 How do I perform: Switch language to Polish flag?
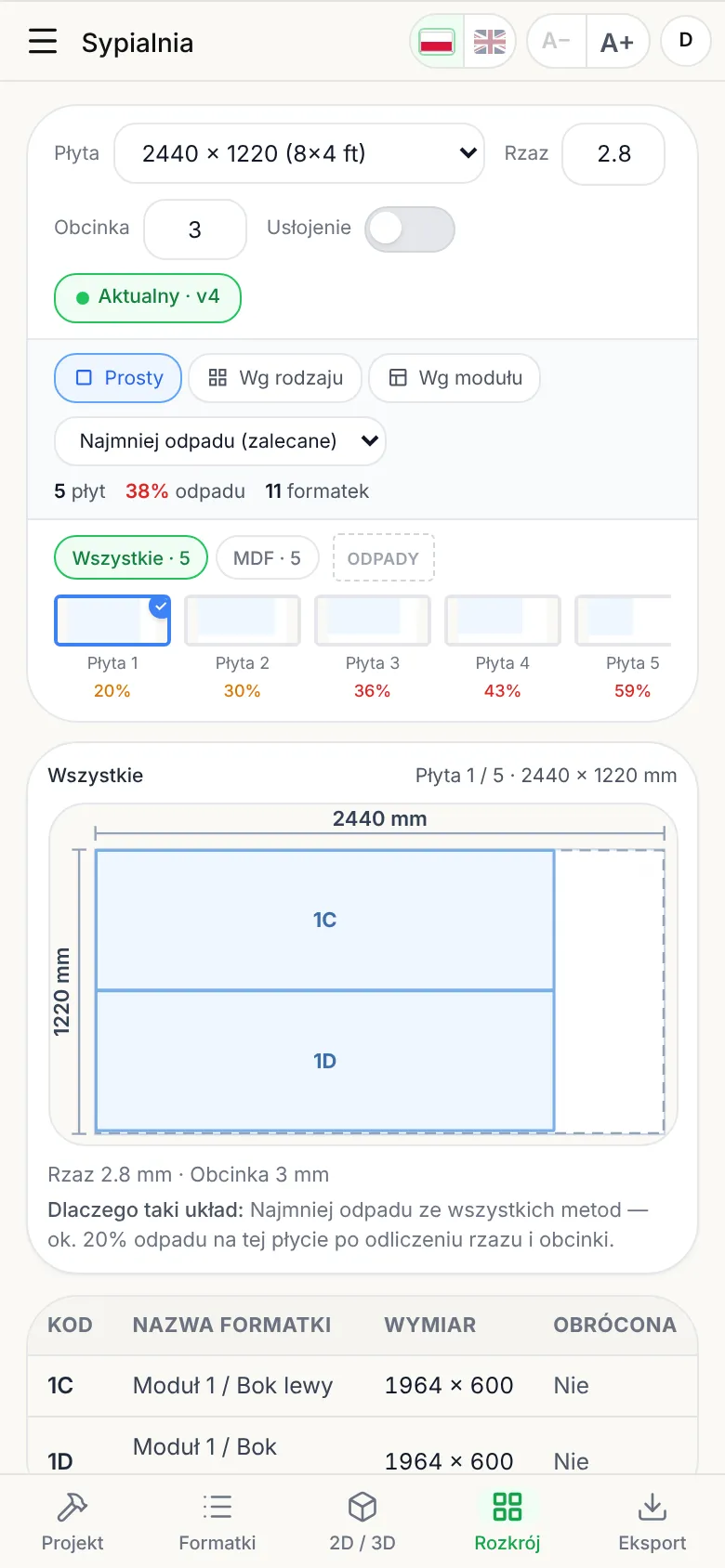(437, 42)
